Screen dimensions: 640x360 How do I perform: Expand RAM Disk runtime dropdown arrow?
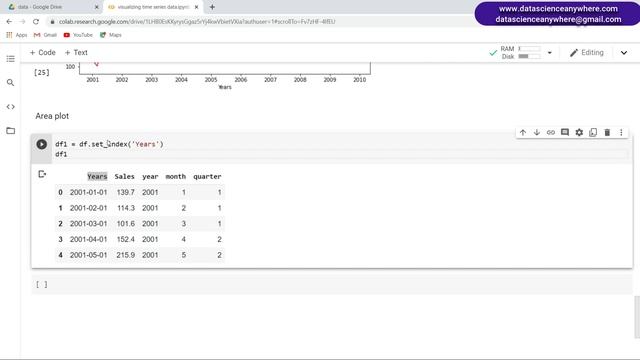pyautogui.click(x=549, y=53)
